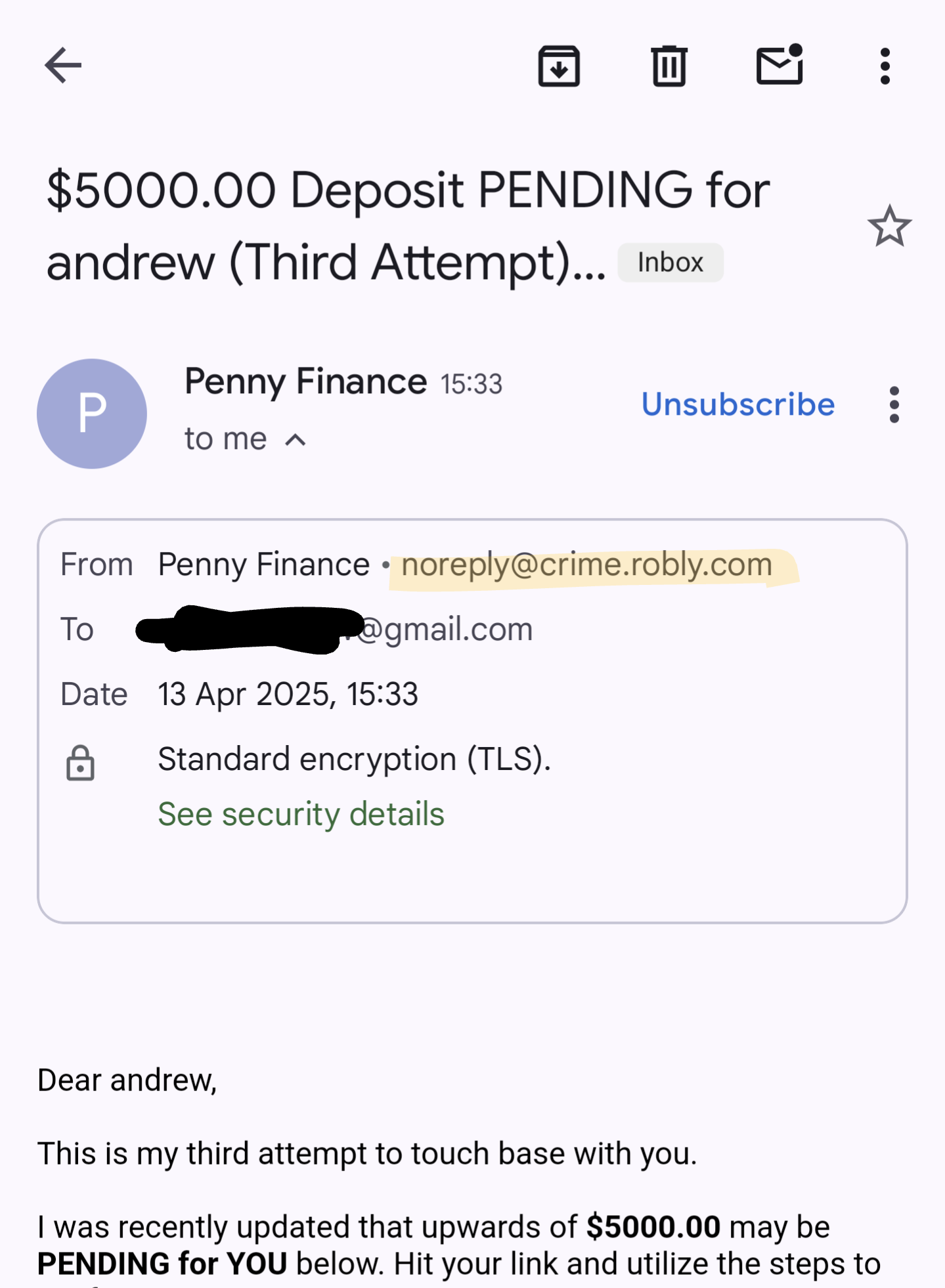Click the Unsubscribe link
This screenshot has height=1288, width=945.
738,404
